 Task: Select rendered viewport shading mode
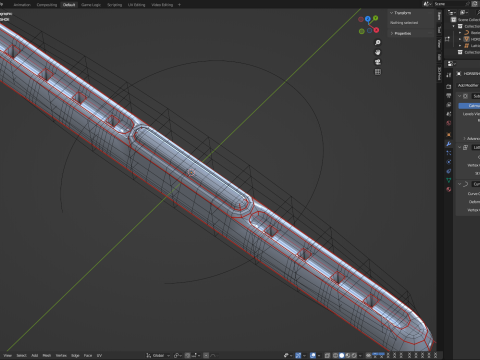(354, 355)
